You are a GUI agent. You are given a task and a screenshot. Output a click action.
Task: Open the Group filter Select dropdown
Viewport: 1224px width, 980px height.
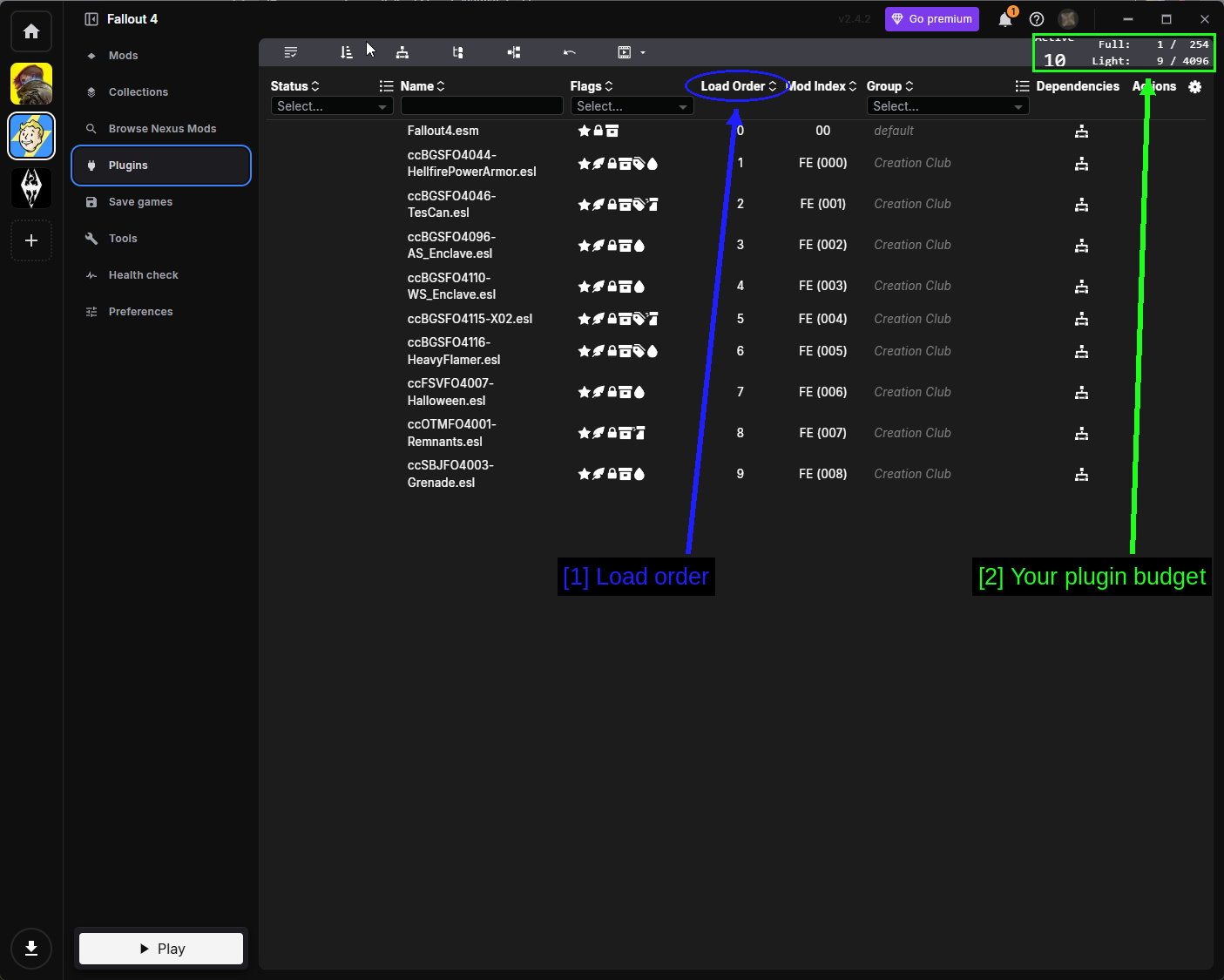coord(948,106)
